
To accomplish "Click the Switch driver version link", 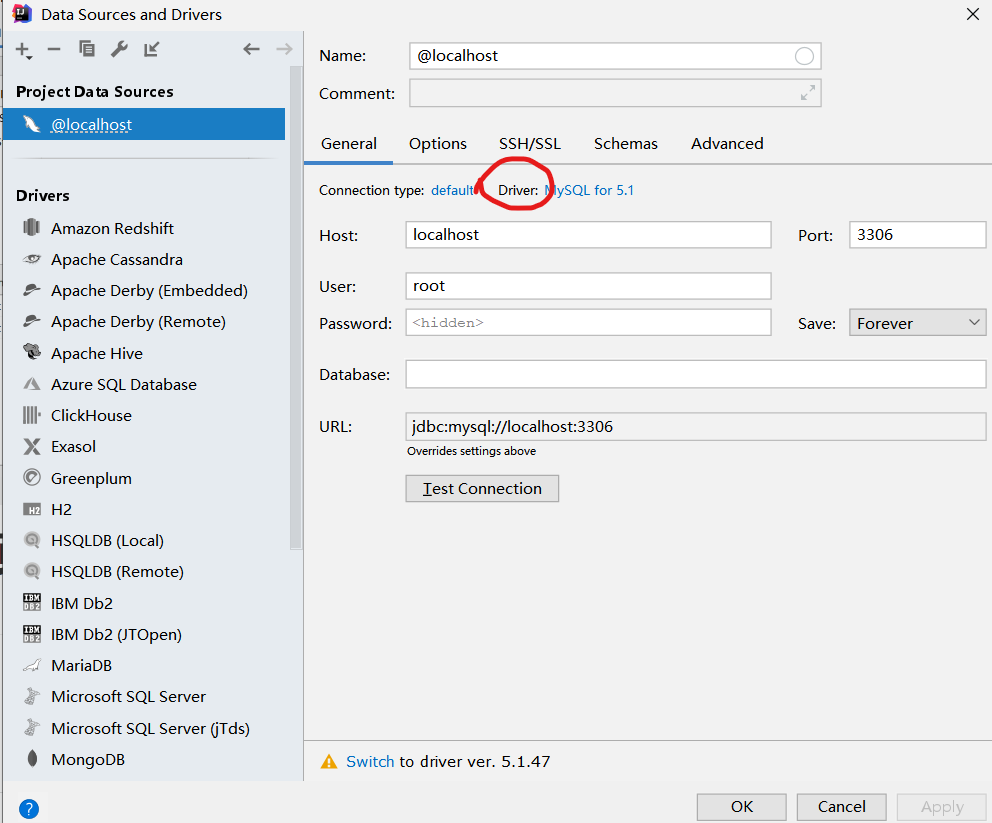I will (x=370, y=761).
